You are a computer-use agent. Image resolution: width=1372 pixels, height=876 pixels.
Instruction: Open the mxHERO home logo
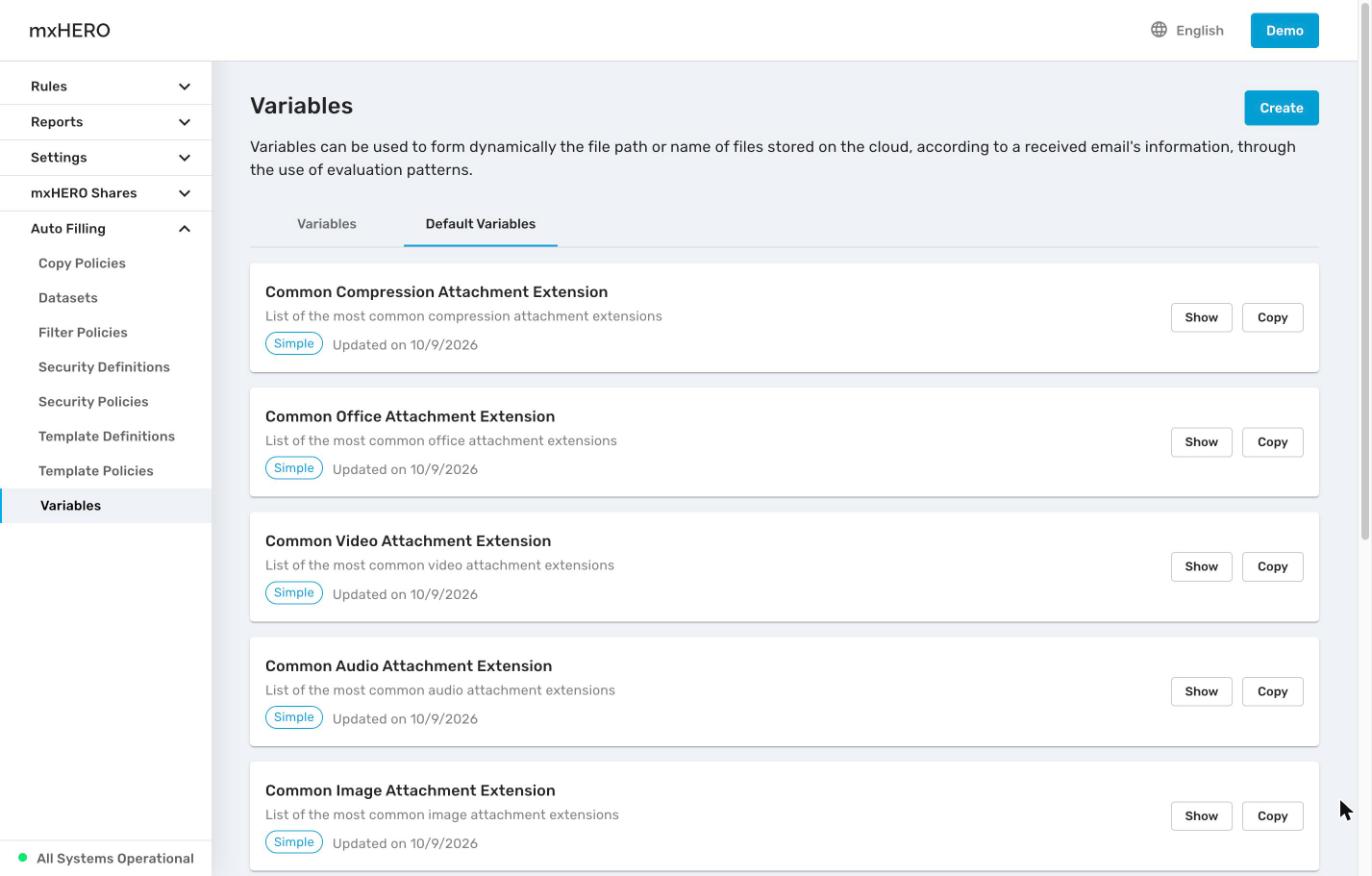click(x=70, y=30)
